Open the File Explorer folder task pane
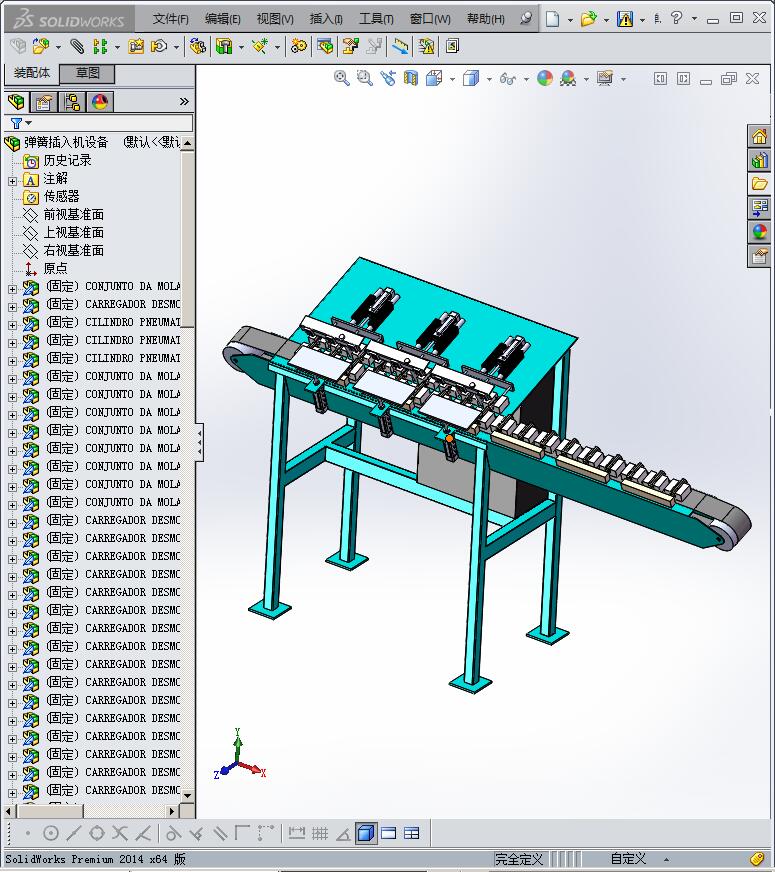 pyautogui.click(x=759, y=184)
